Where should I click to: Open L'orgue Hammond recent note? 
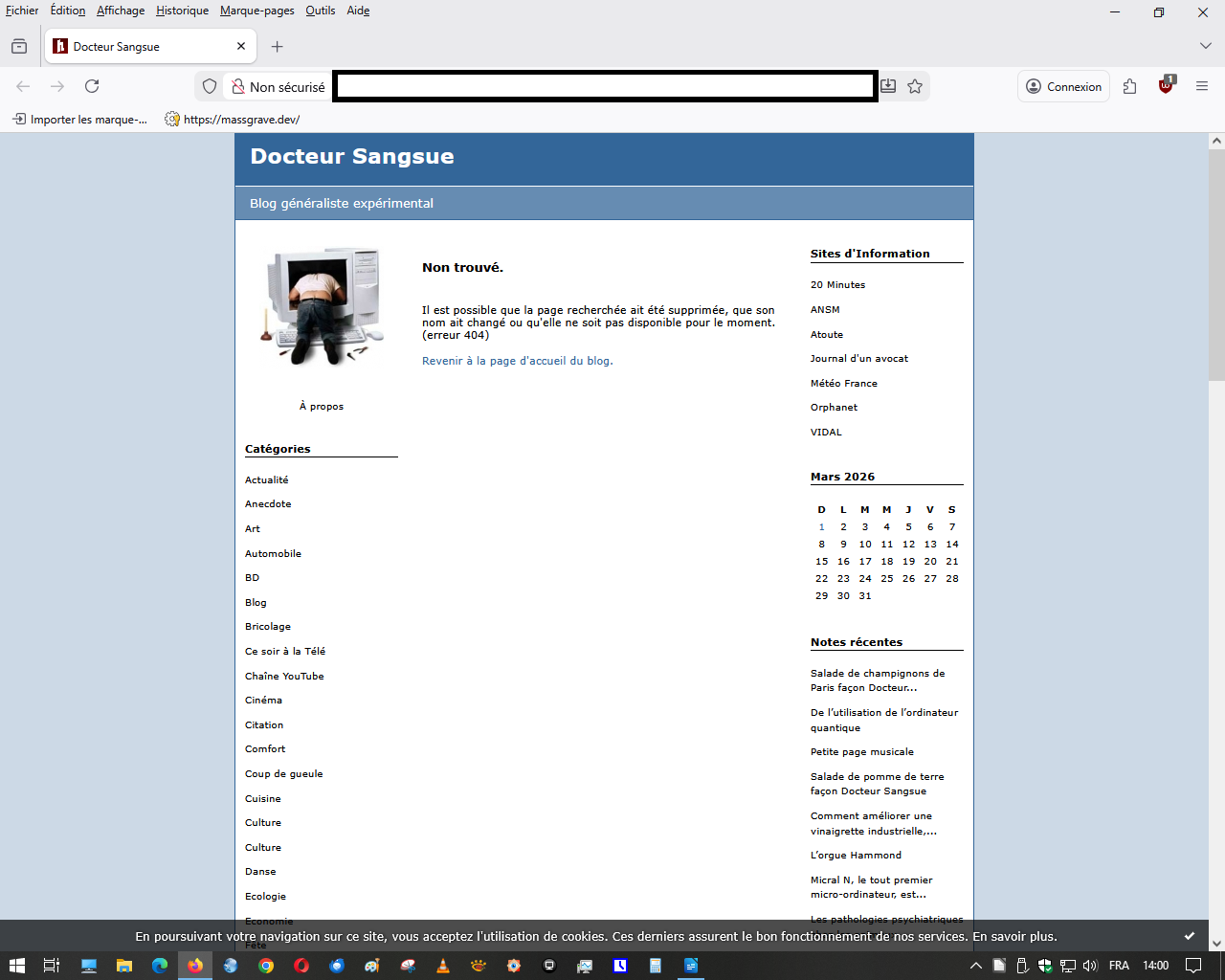tap(856, 855)
